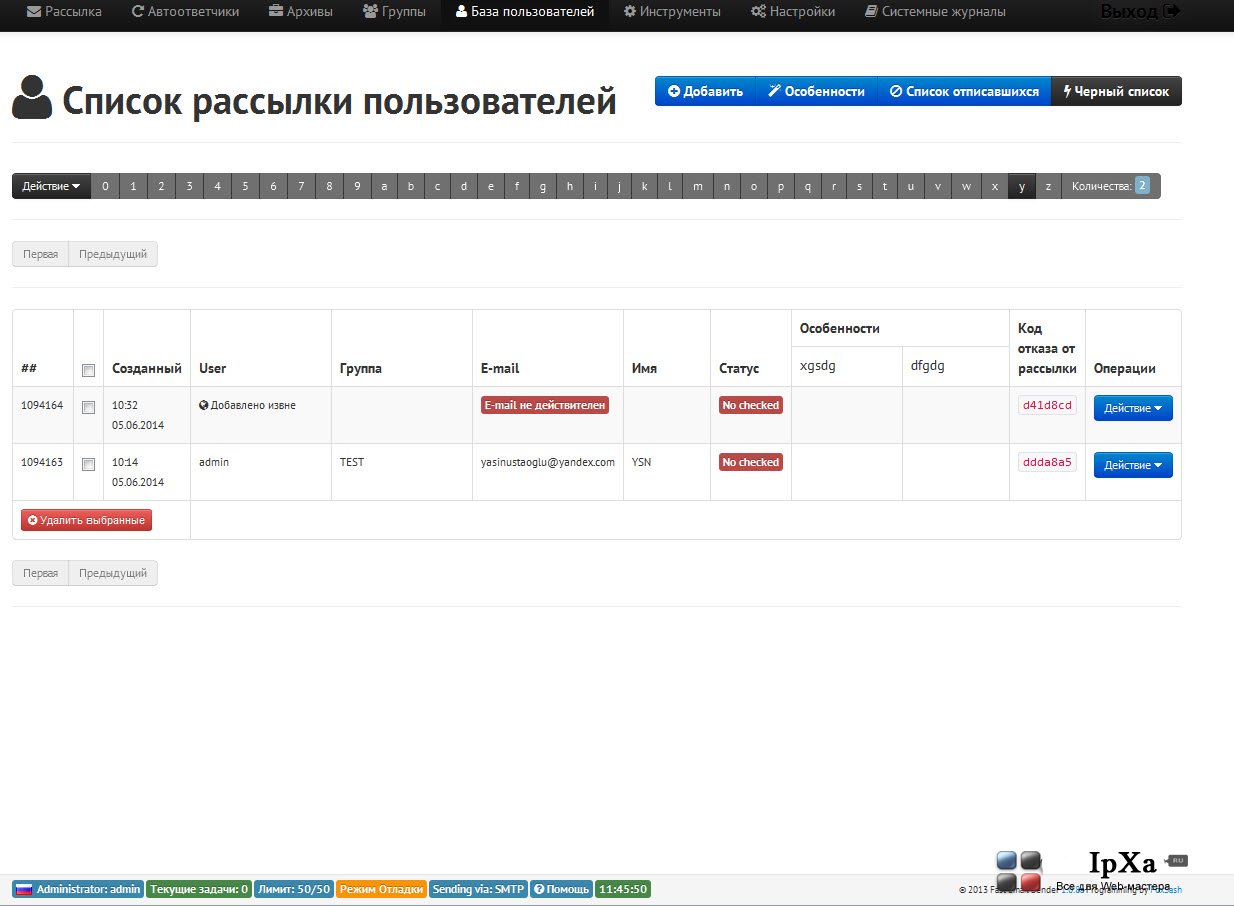Open the Список отписавшихся list
Viewport: 1234px width, 906px height.
964,91
